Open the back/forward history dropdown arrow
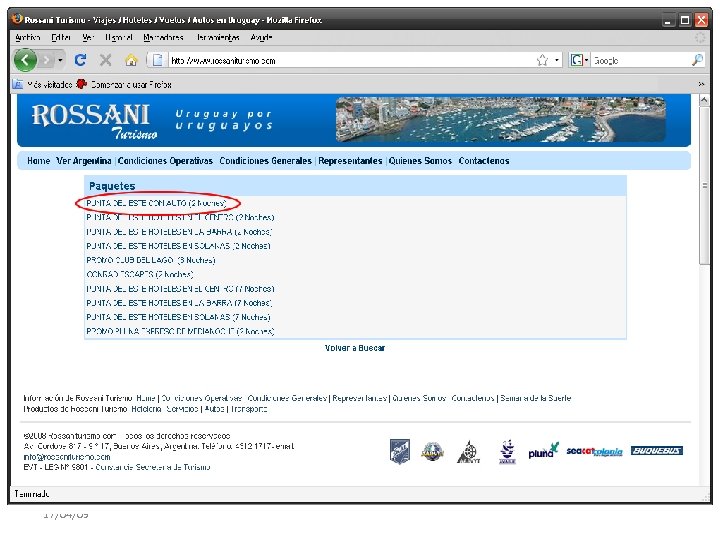720x540 pixels. (x=60, y=60)
